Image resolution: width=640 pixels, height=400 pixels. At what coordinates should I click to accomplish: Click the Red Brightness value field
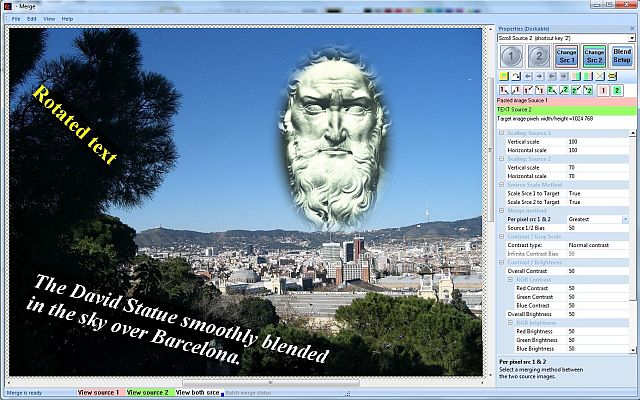598,331
